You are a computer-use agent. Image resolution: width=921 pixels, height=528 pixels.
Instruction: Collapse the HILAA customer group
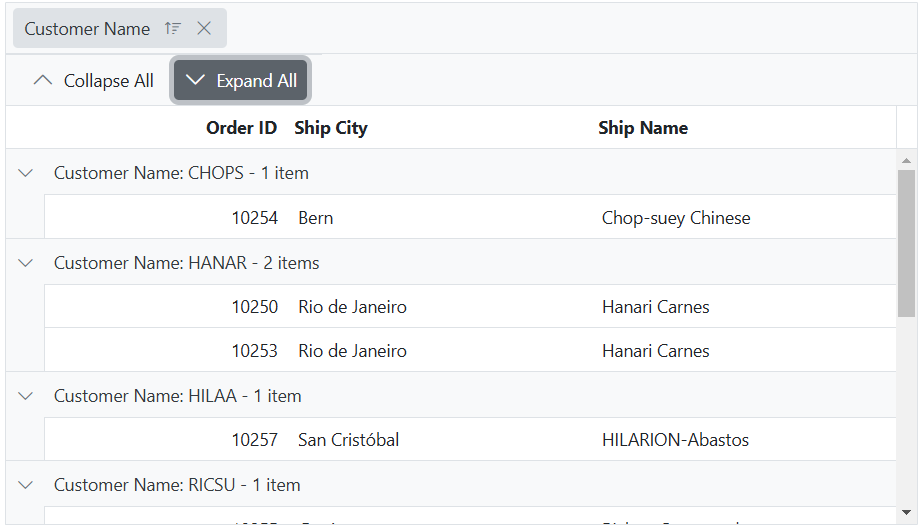click(26, 396)
